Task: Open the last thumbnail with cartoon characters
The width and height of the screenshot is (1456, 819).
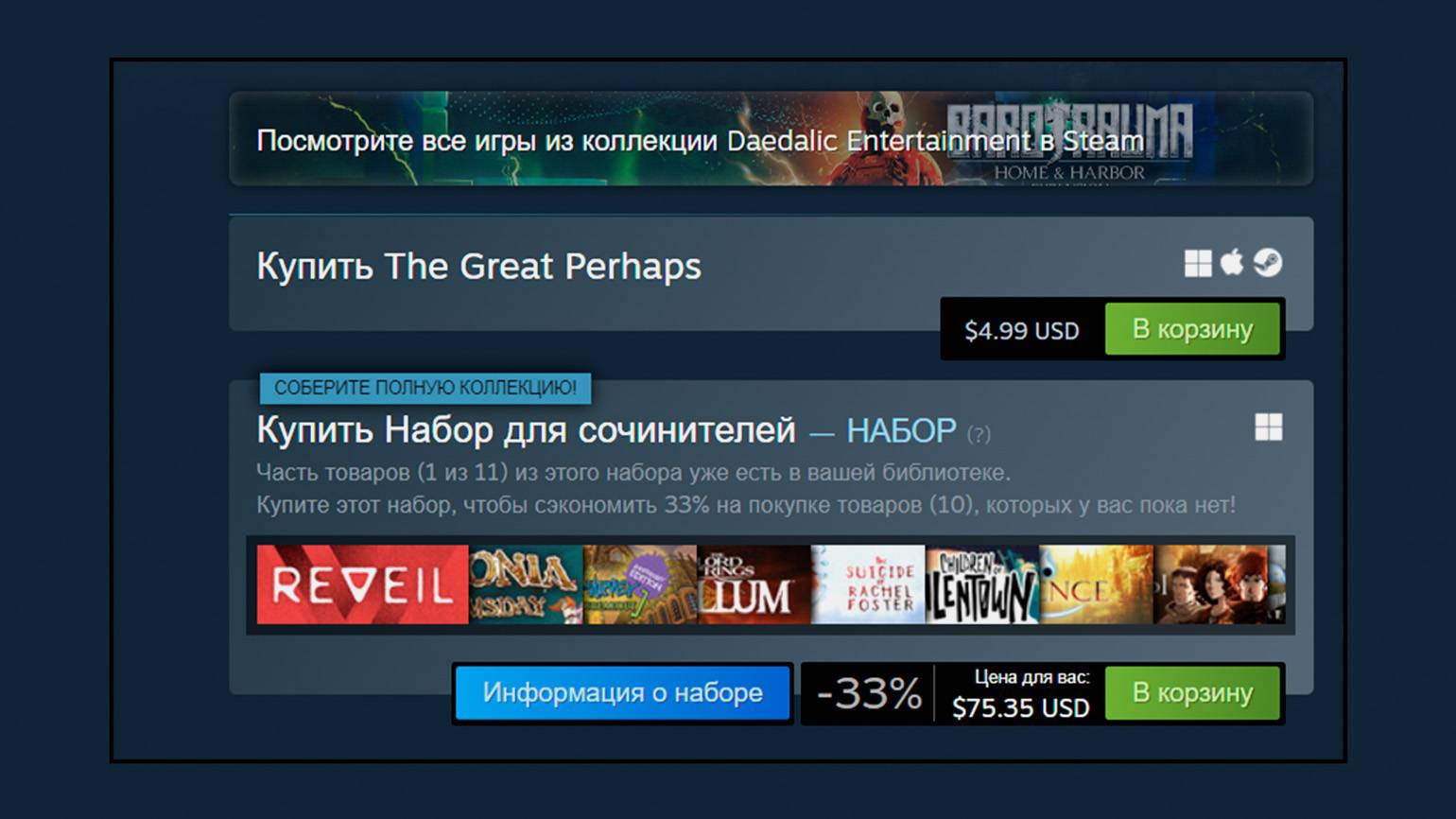Action: (x=1220, y=584)
